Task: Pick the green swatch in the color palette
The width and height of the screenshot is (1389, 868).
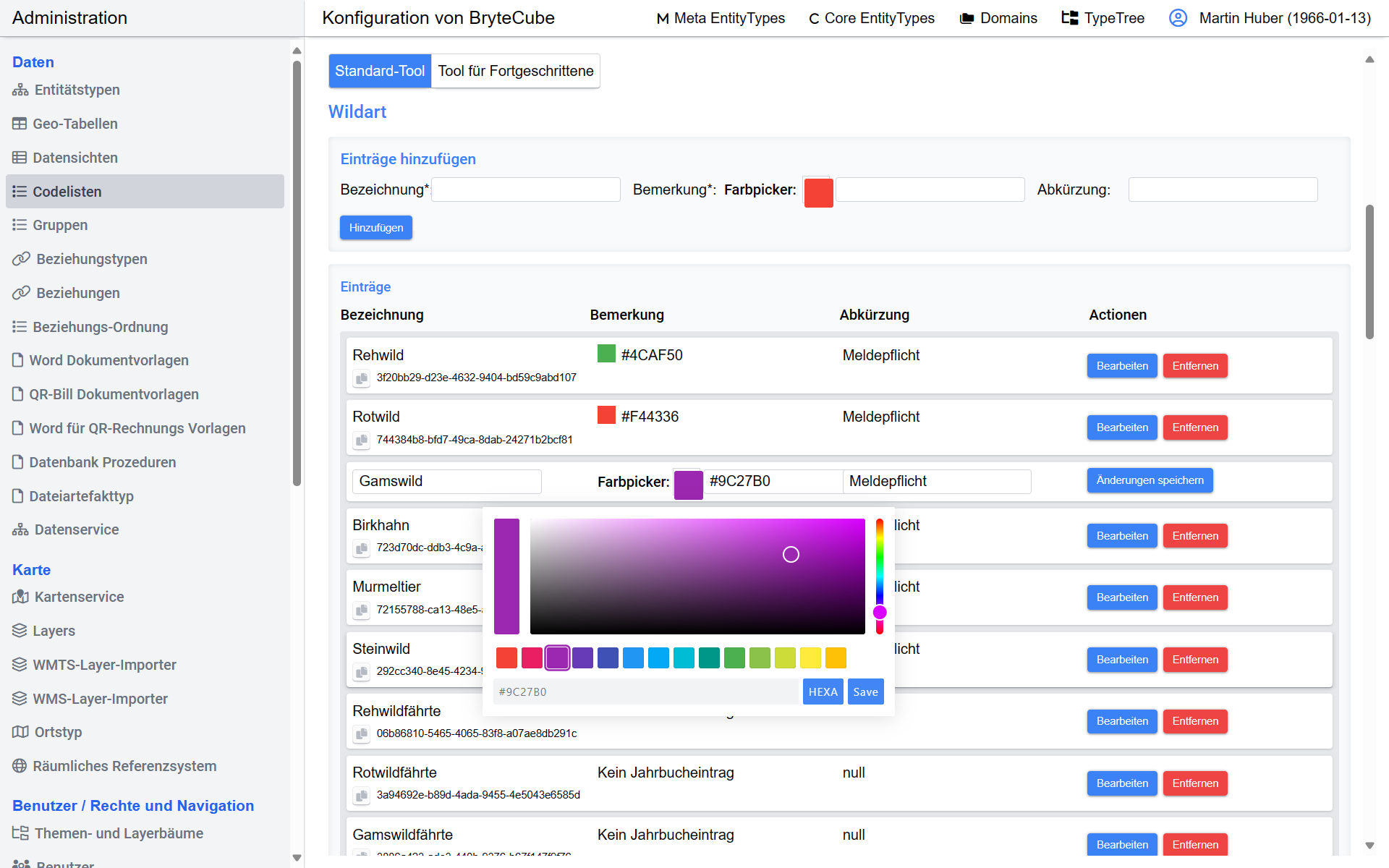Action: tap(734, 658)
